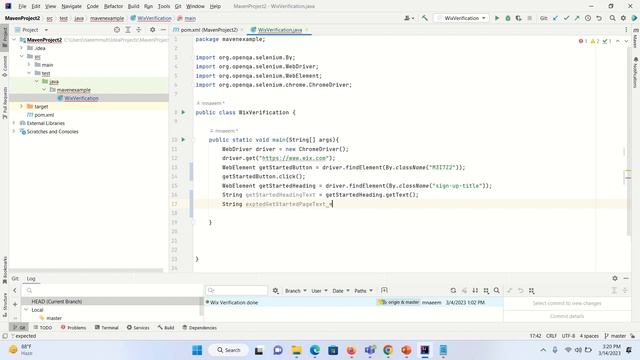Open the Terminal tool window

tap(107, 327)
